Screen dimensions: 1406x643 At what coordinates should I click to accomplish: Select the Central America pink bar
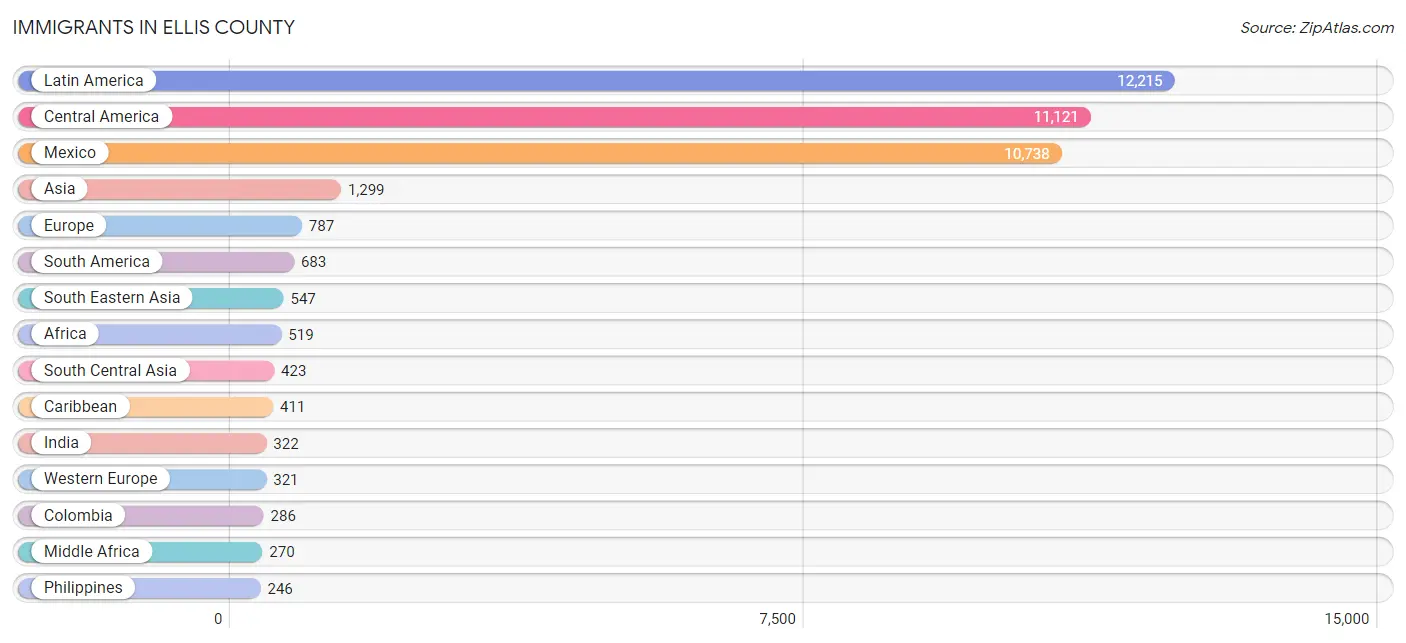click(x=554, y=117)
